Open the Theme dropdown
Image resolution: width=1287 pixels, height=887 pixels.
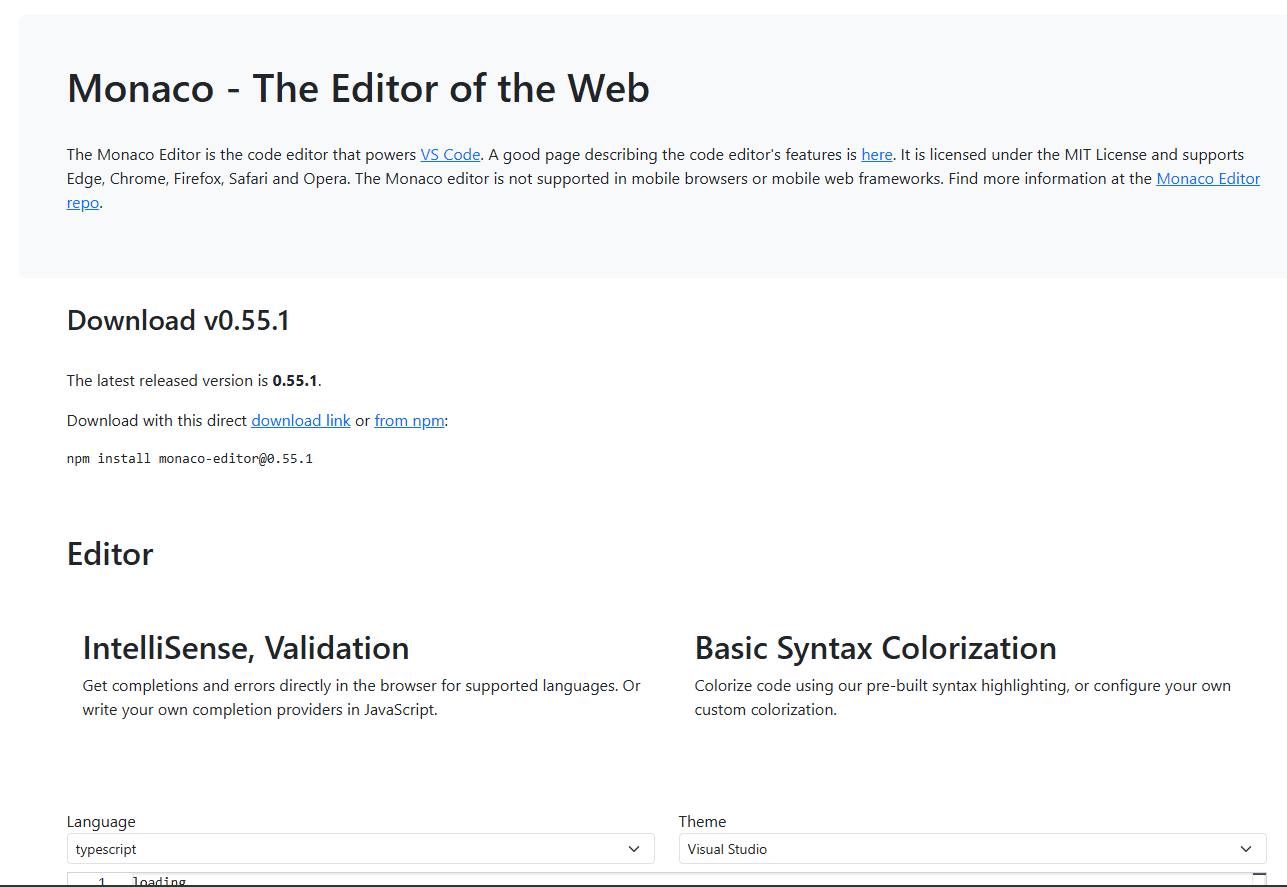click(x=972, y=848)
